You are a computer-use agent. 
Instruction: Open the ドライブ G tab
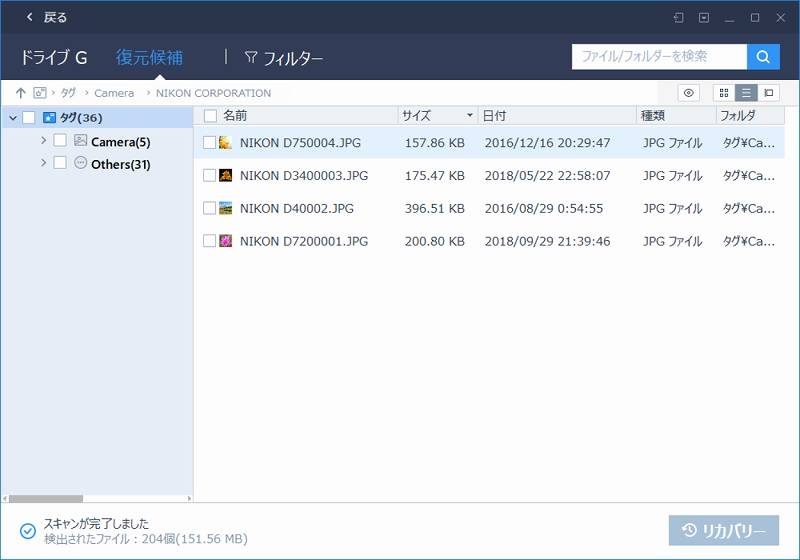[54, 58]
